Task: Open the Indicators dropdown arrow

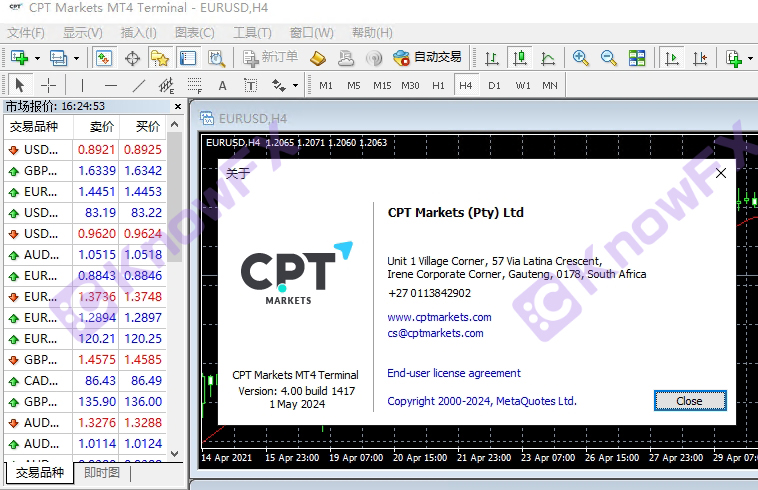Action: [750, 58]
